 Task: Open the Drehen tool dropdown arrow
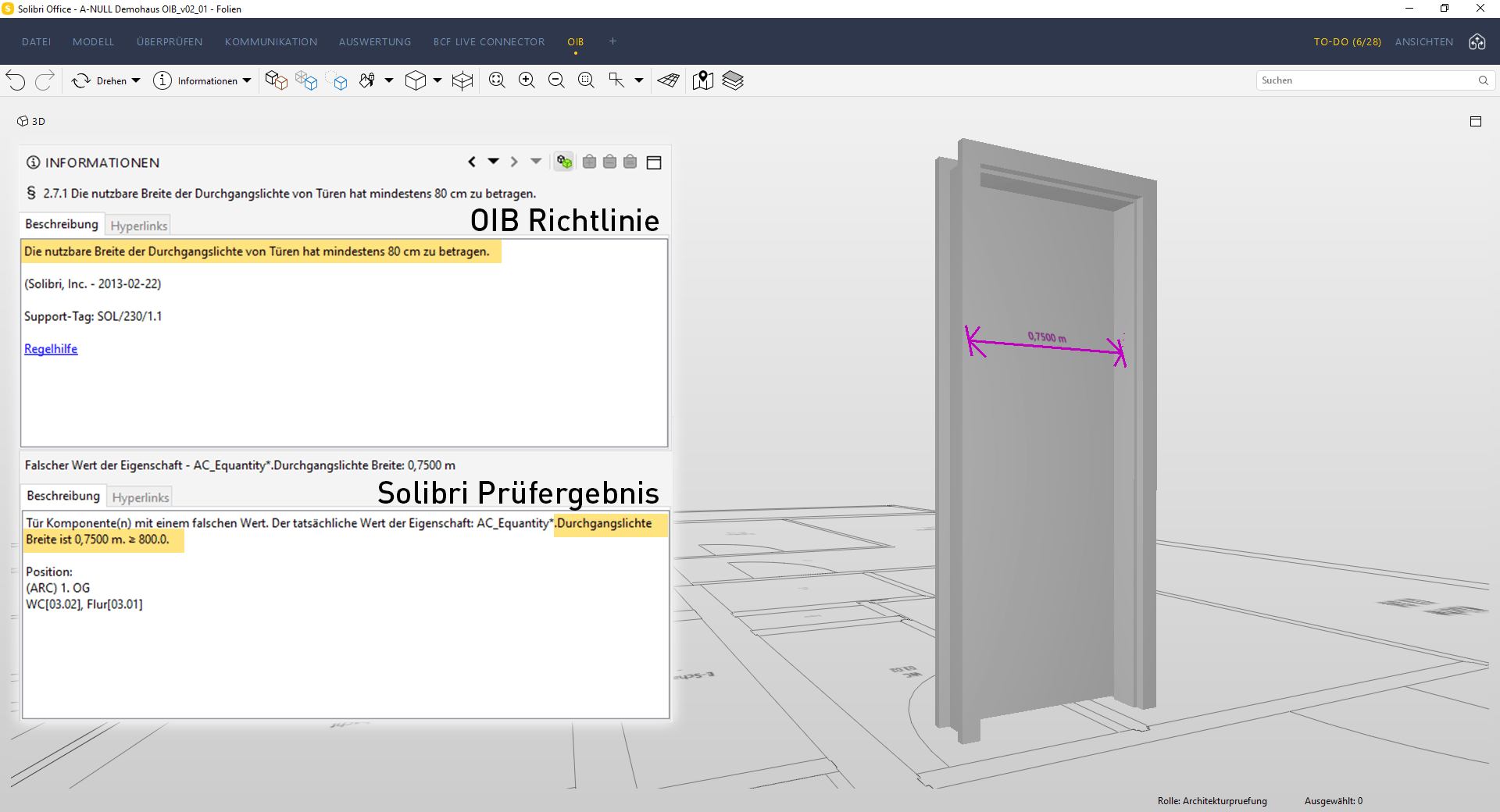(136, 80)
